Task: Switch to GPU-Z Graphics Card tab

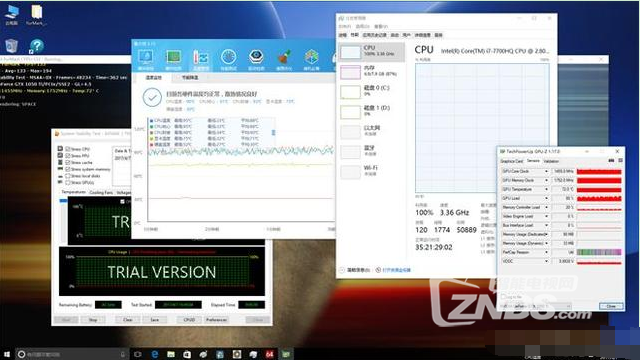Action: 511,161
